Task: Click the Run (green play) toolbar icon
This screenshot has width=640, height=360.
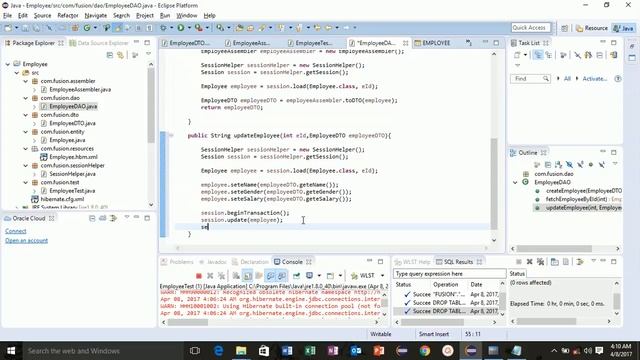Action: tap(180, 28)
